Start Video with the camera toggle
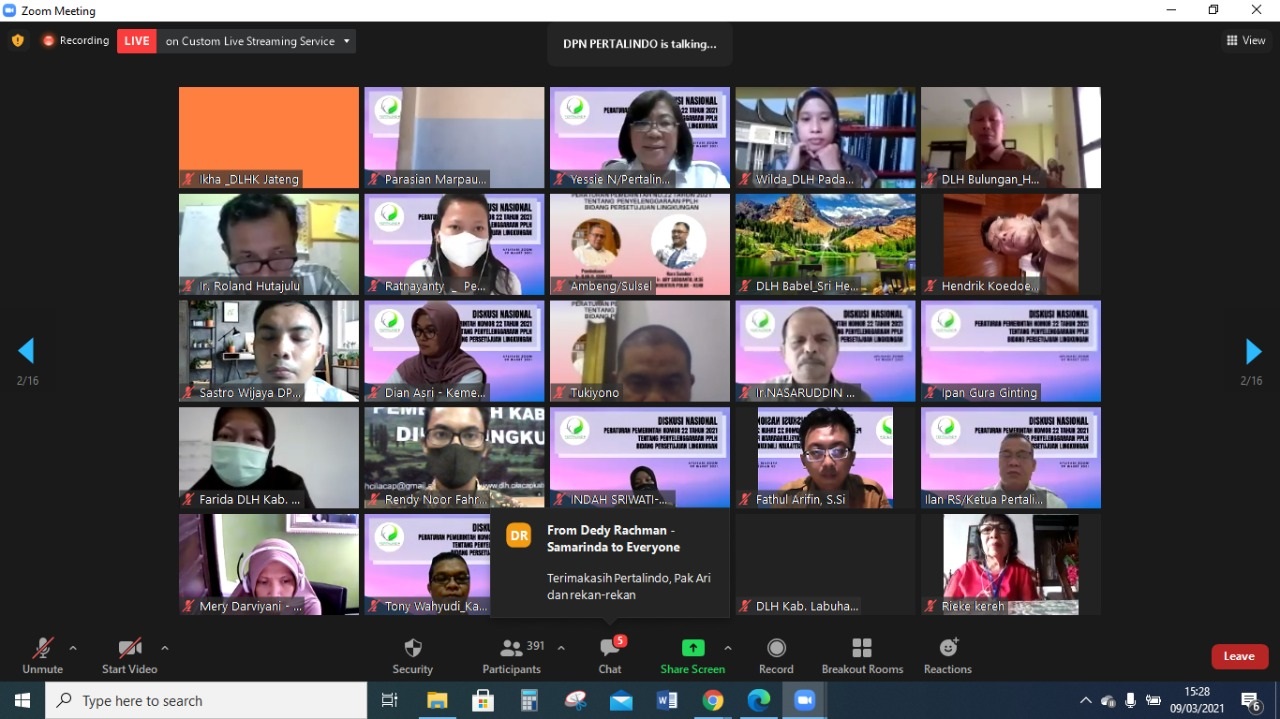Image resolution: width=1280 pixels, height=719 pixels. pyautogui.click(x=129, y=648)
